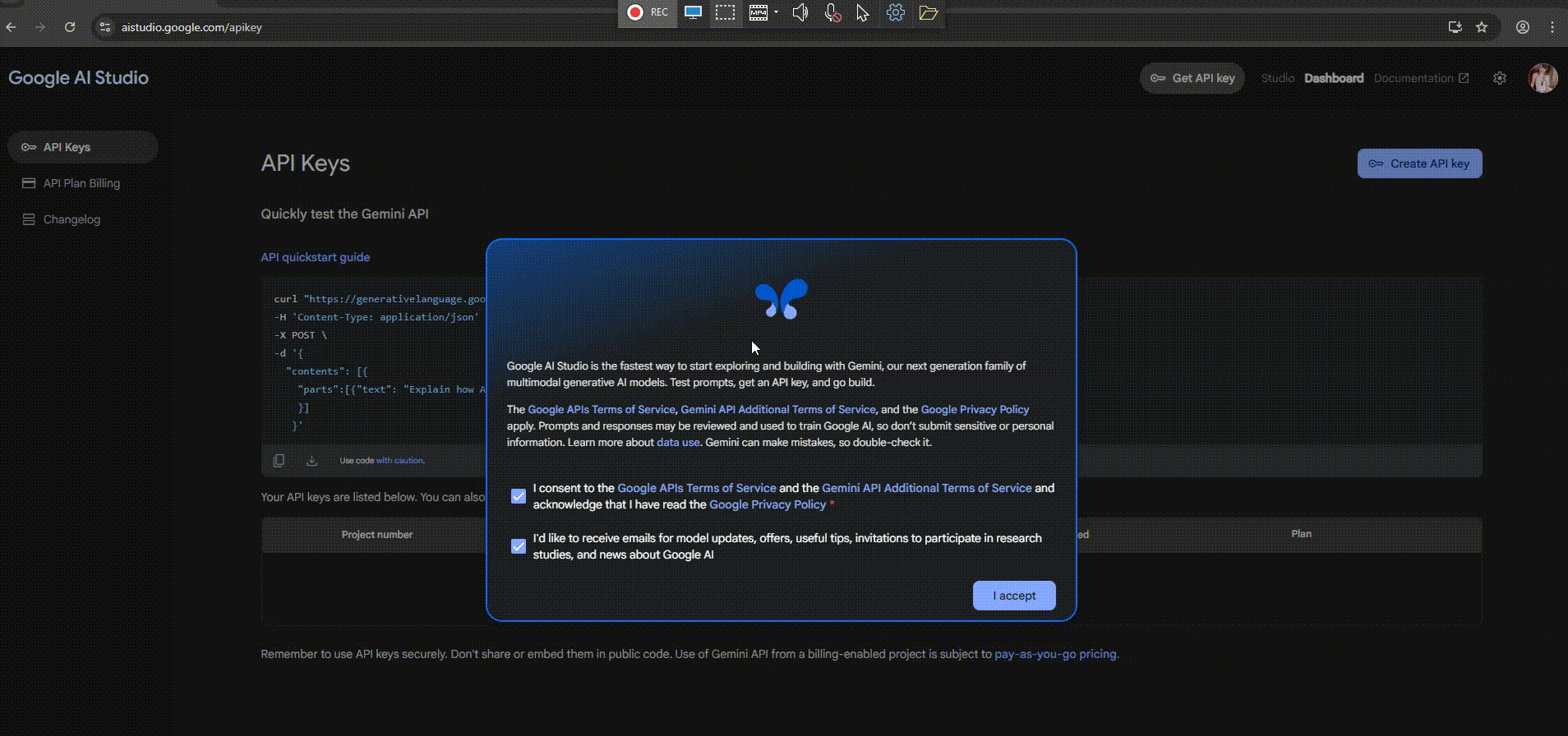The width and height of the screenshot is (1568, 736).
Task: Click the Get API key button
Action: coord(1192,78)
